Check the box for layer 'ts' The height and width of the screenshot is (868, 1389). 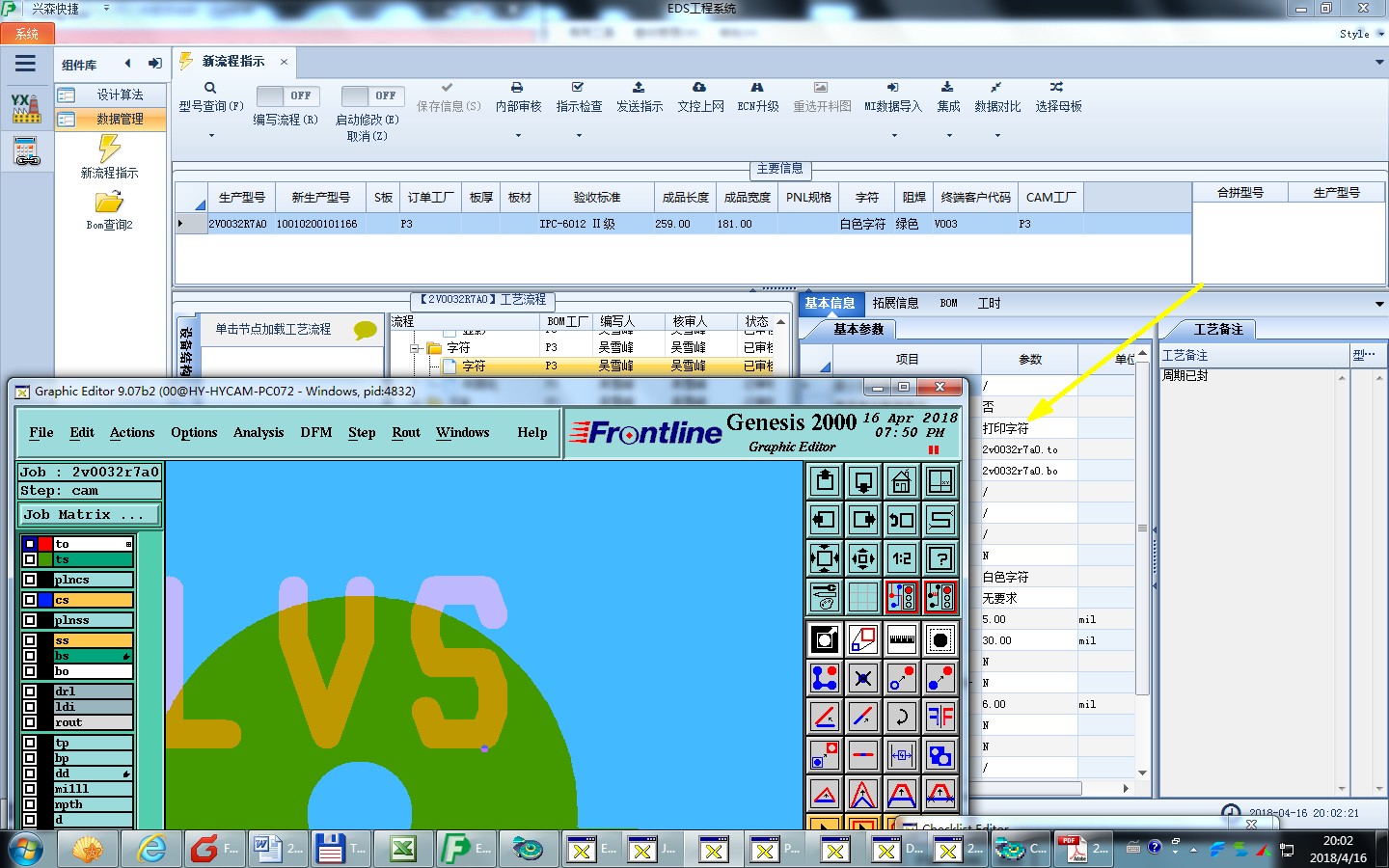[30, 559]
